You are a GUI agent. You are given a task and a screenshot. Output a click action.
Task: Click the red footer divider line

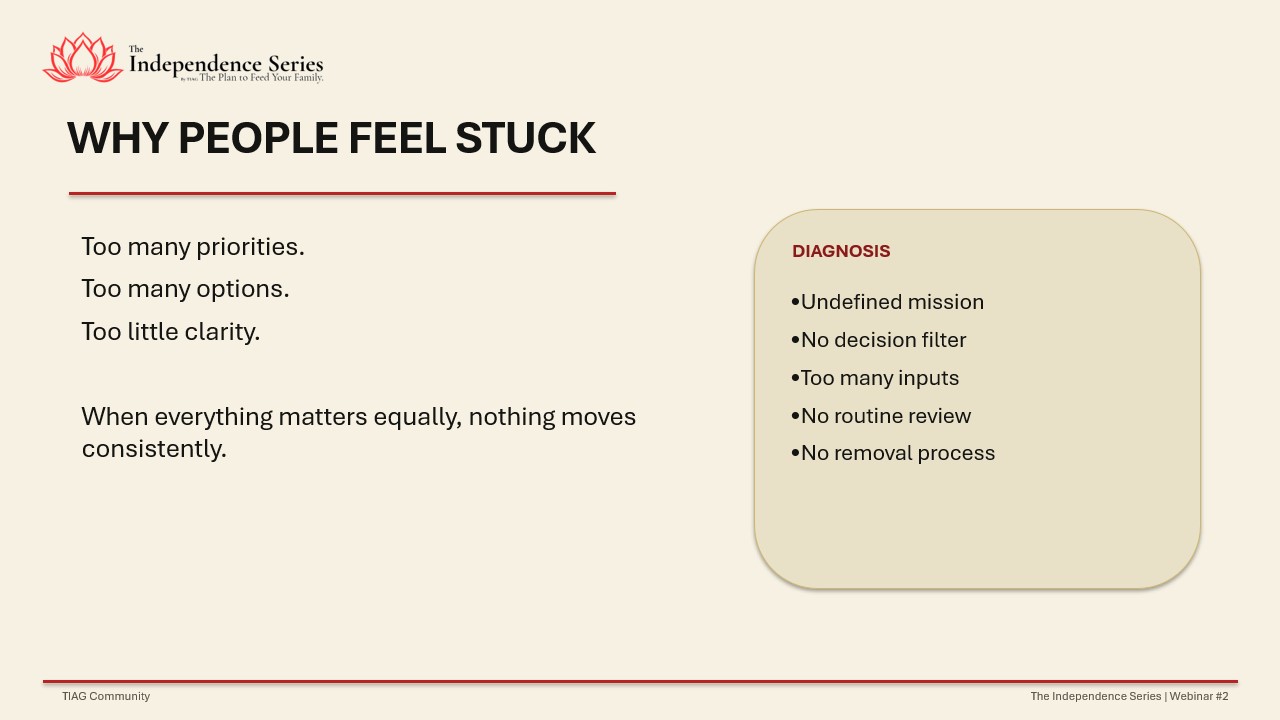click(640, 682)
